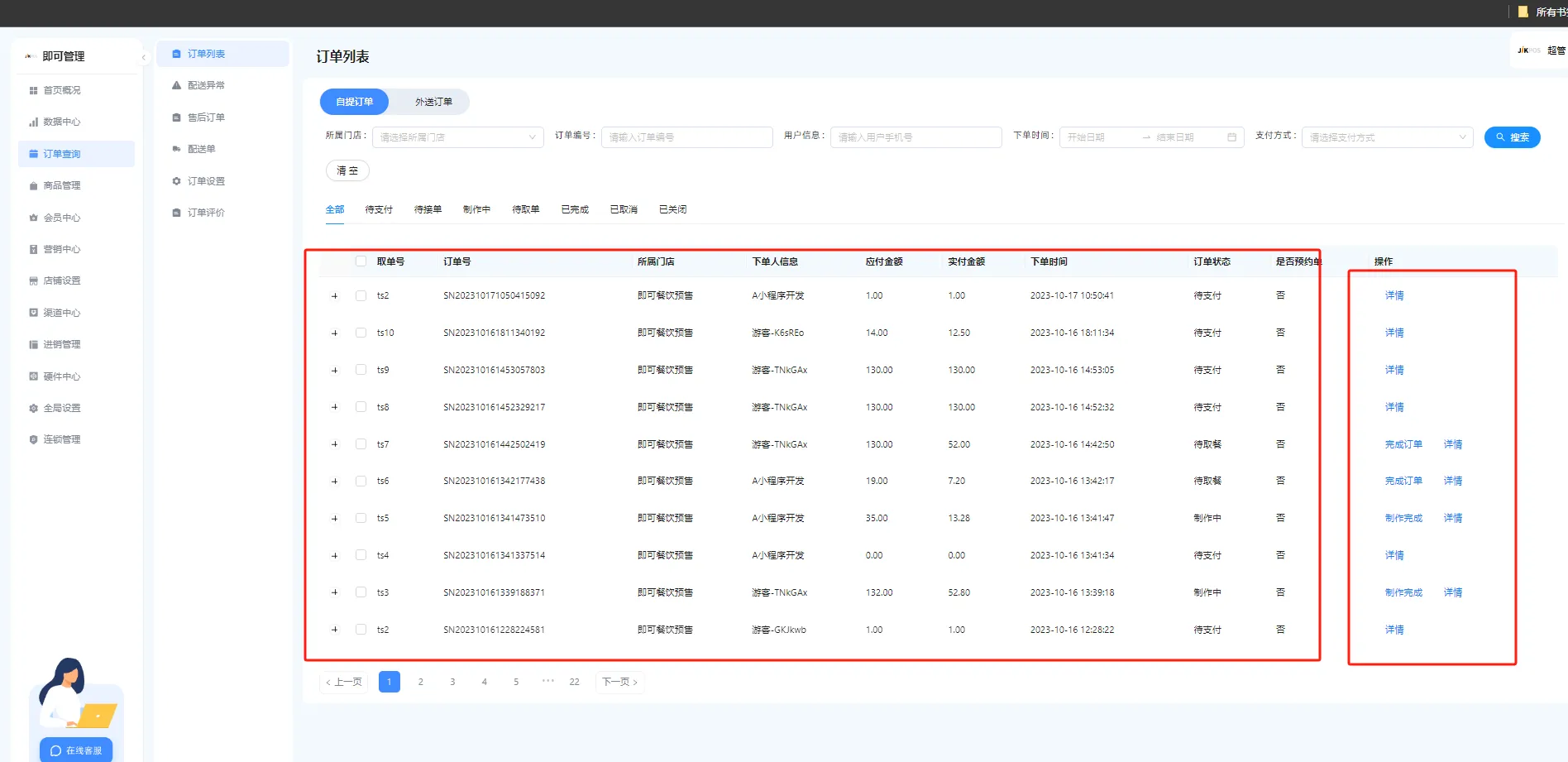Click the 会员中心 crown icon

pyautogui.click(x=34, y=218)
